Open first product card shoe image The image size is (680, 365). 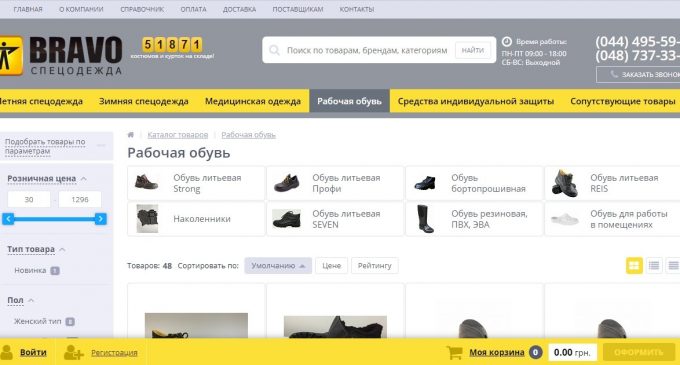(196, 326)
